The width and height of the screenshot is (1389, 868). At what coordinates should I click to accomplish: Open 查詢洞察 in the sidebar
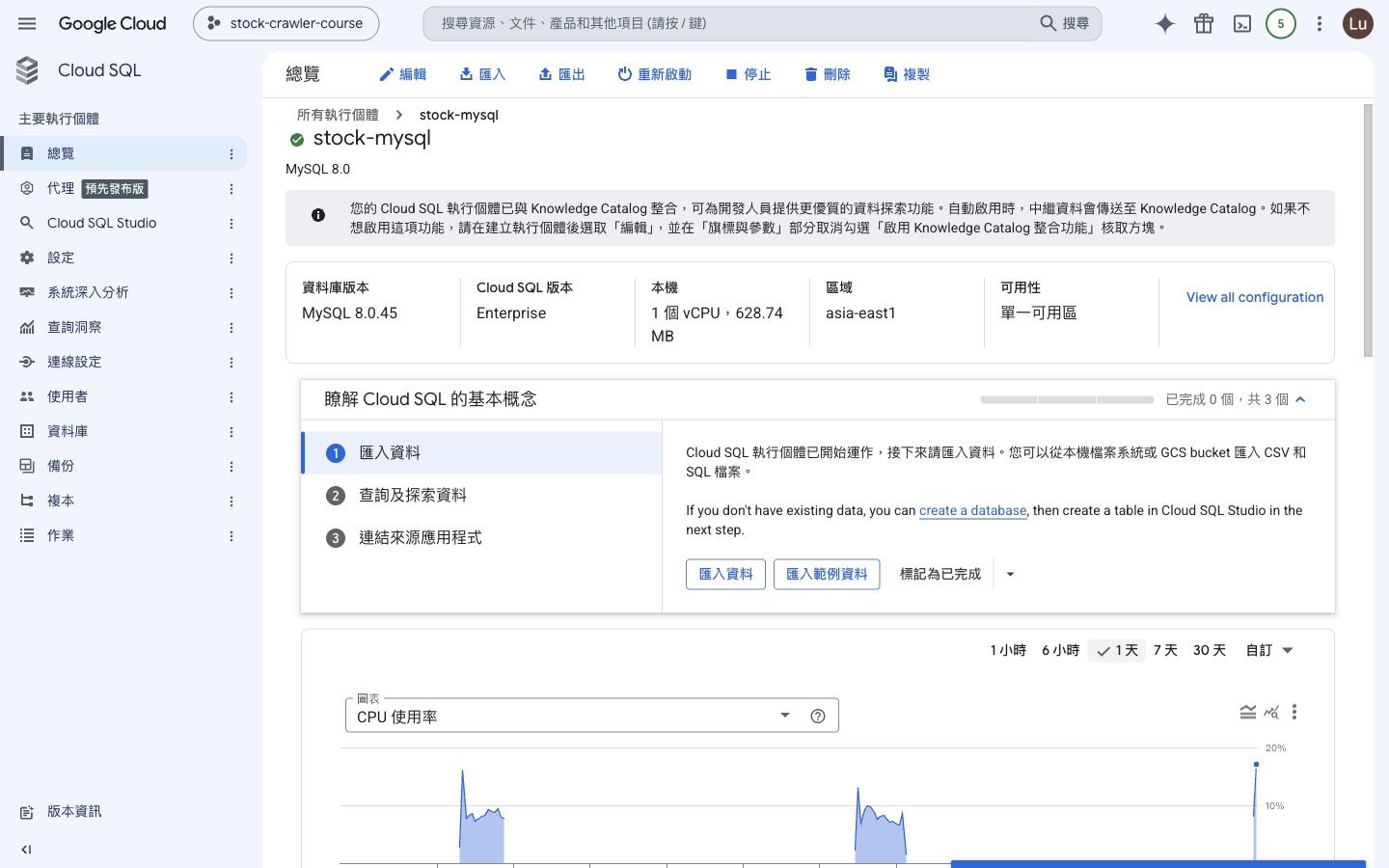coord(74,327)
